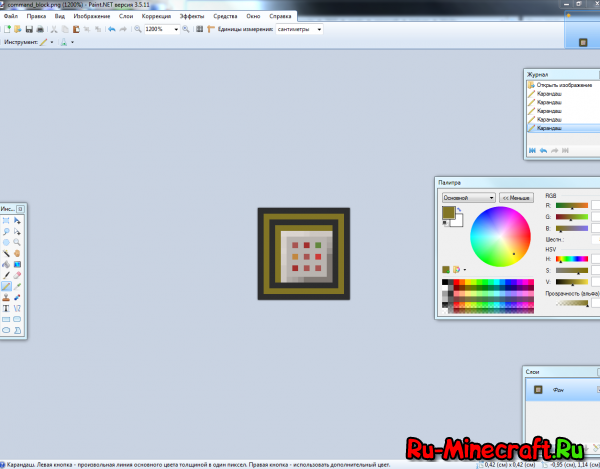Select the Gradient tool

(x=17, y=264)
